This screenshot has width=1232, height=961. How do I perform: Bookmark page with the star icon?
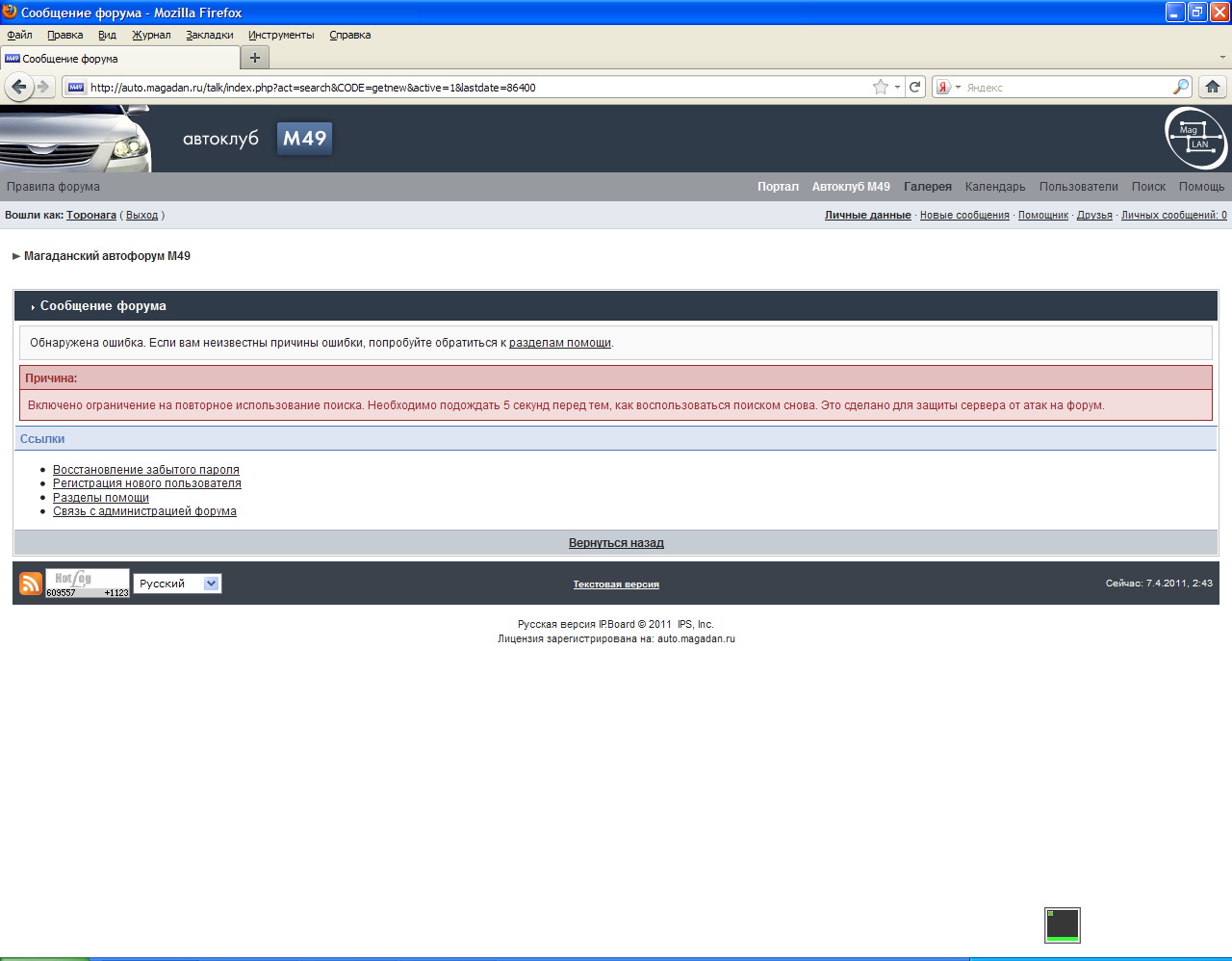pos(880,87)
